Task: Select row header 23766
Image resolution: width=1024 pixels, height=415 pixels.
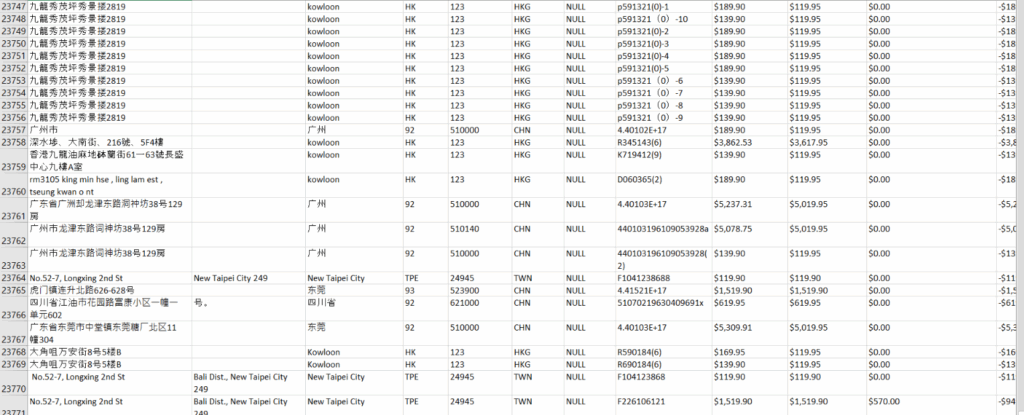Action: pos(14,314)
